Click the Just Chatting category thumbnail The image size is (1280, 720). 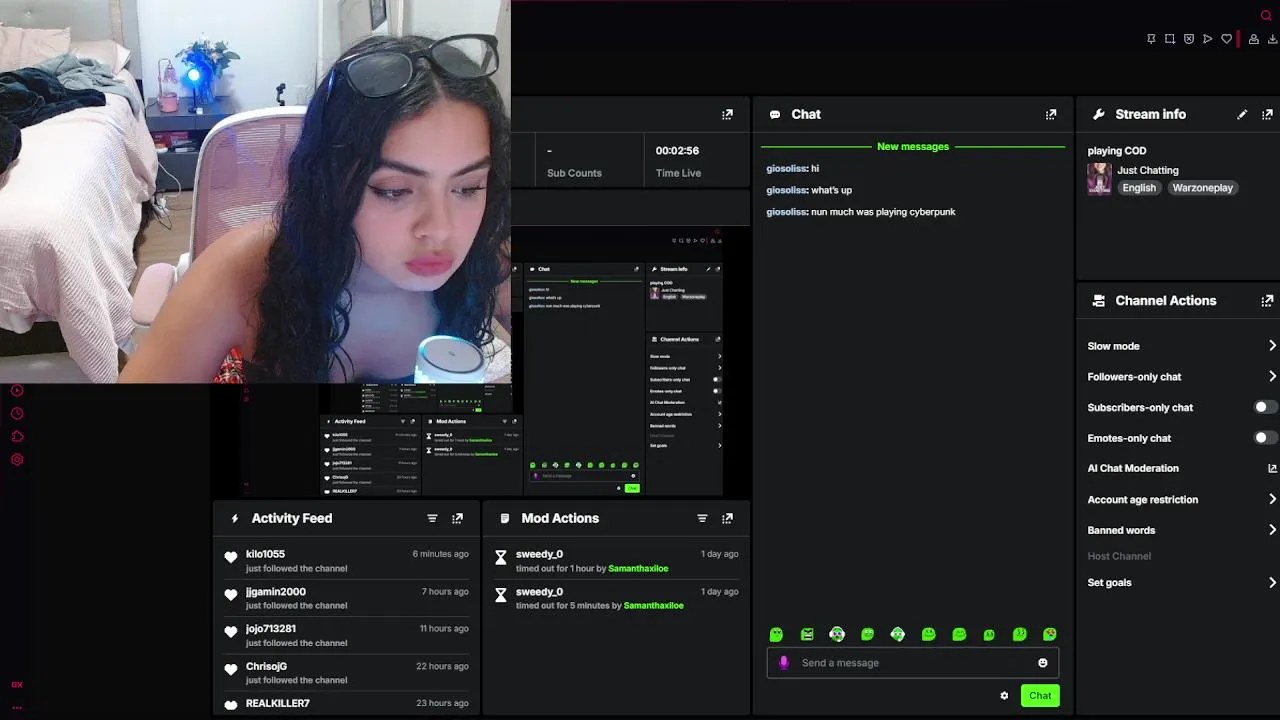point(1100,179)
